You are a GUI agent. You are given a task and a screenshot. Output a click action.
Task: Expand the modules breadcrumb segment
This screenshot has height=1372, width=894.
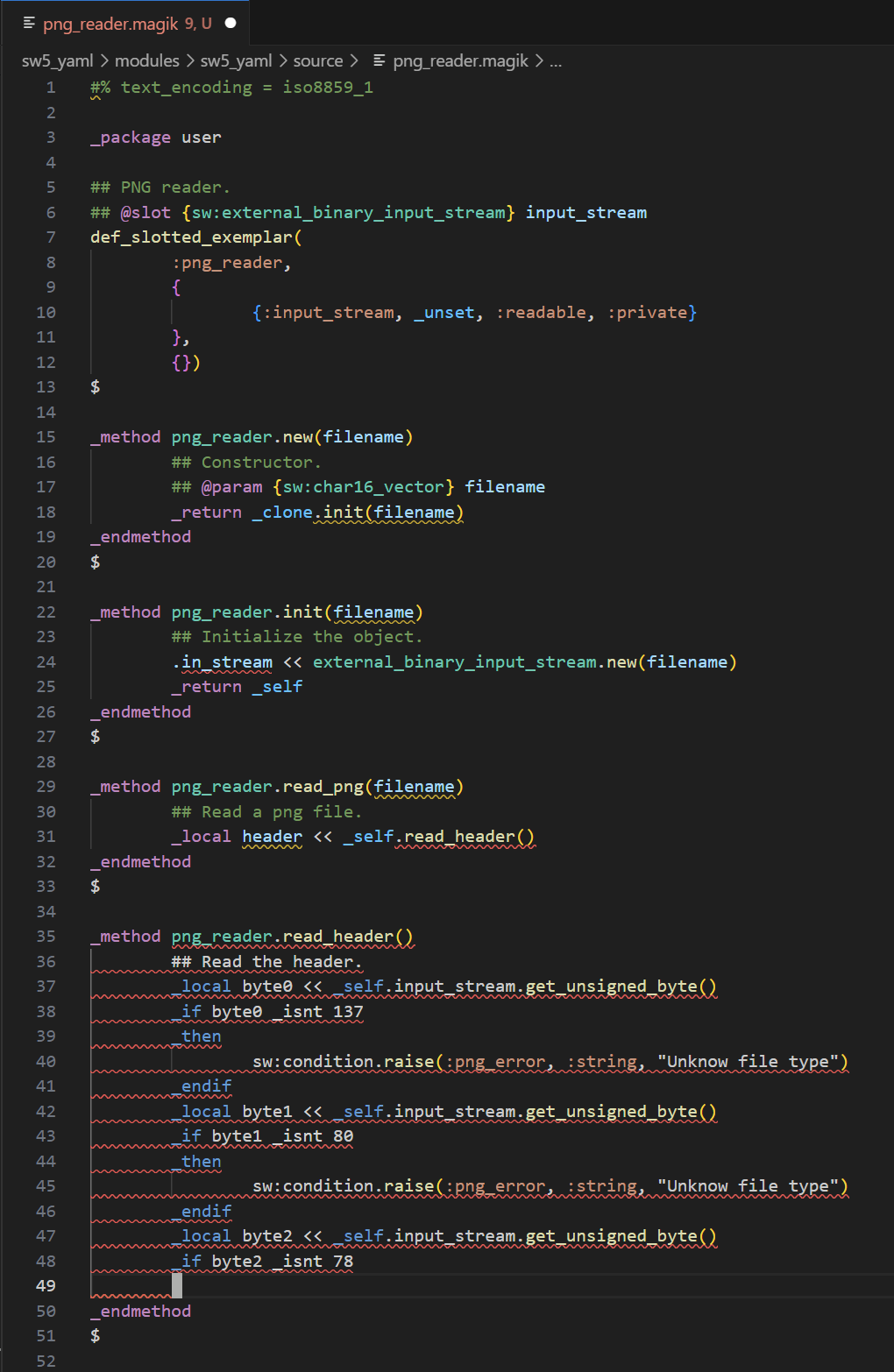coord(146,61)
